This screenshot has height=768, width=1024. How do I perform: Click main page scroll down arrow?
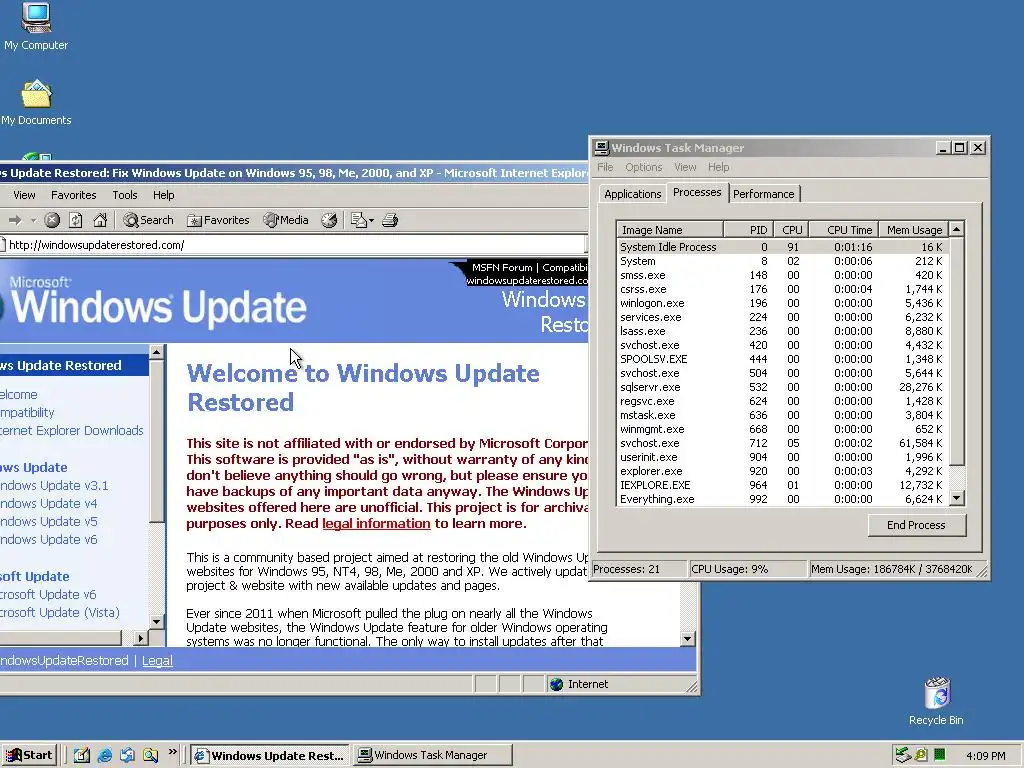coord(687,639)
